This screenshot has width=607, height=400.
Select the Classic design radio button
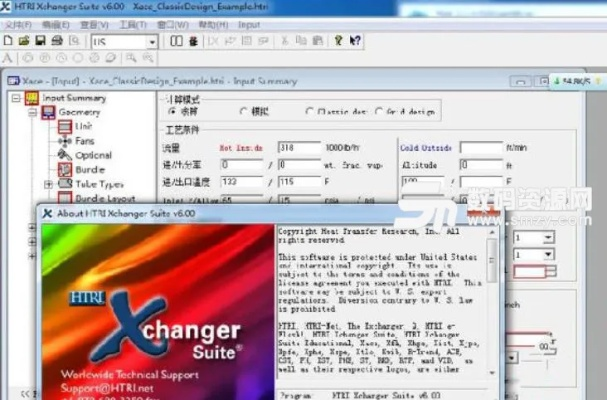point(311,112)
